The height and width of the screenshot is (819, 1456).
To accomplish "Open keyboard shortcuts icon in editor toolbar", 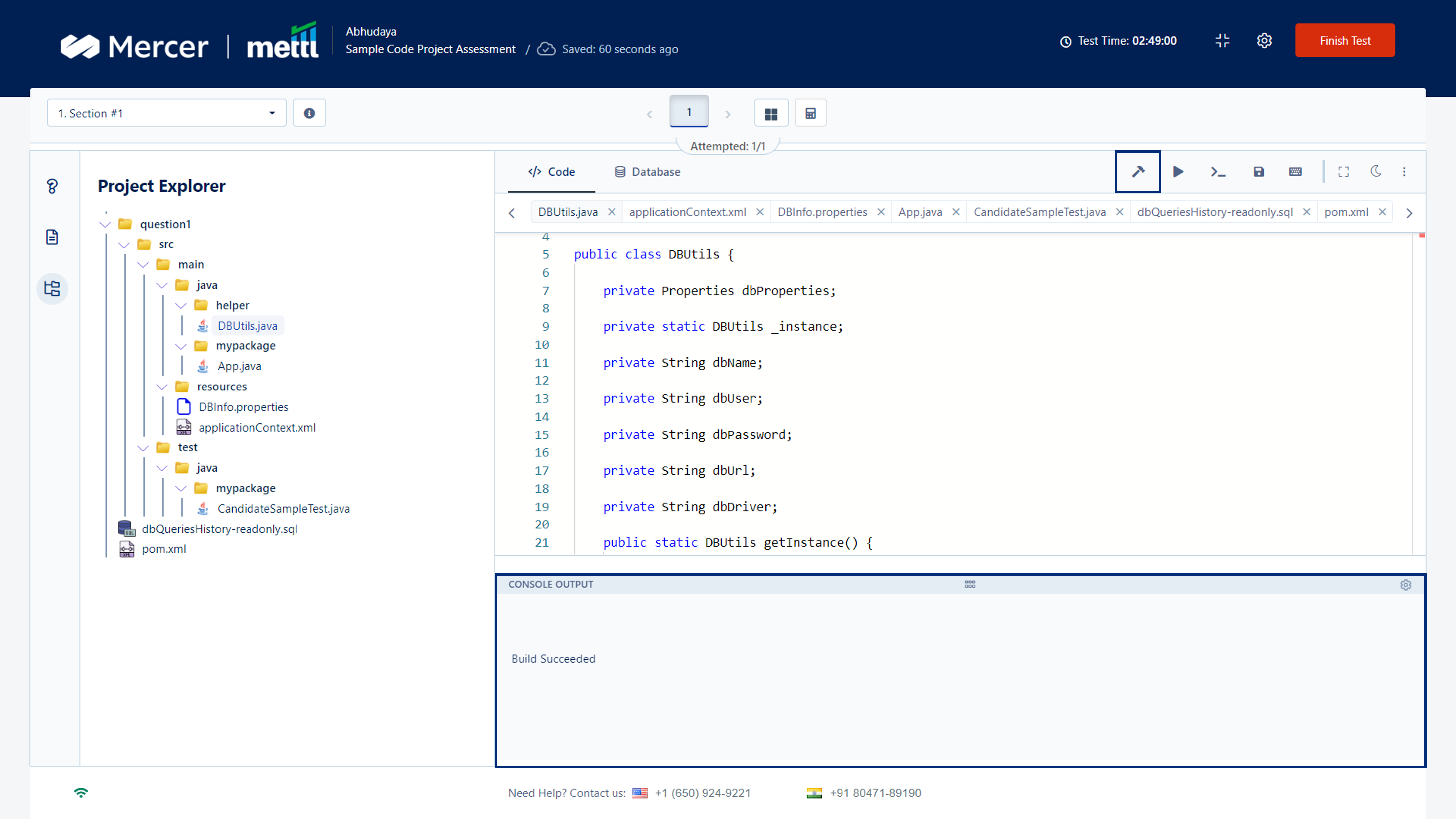I will (1296, 172).
